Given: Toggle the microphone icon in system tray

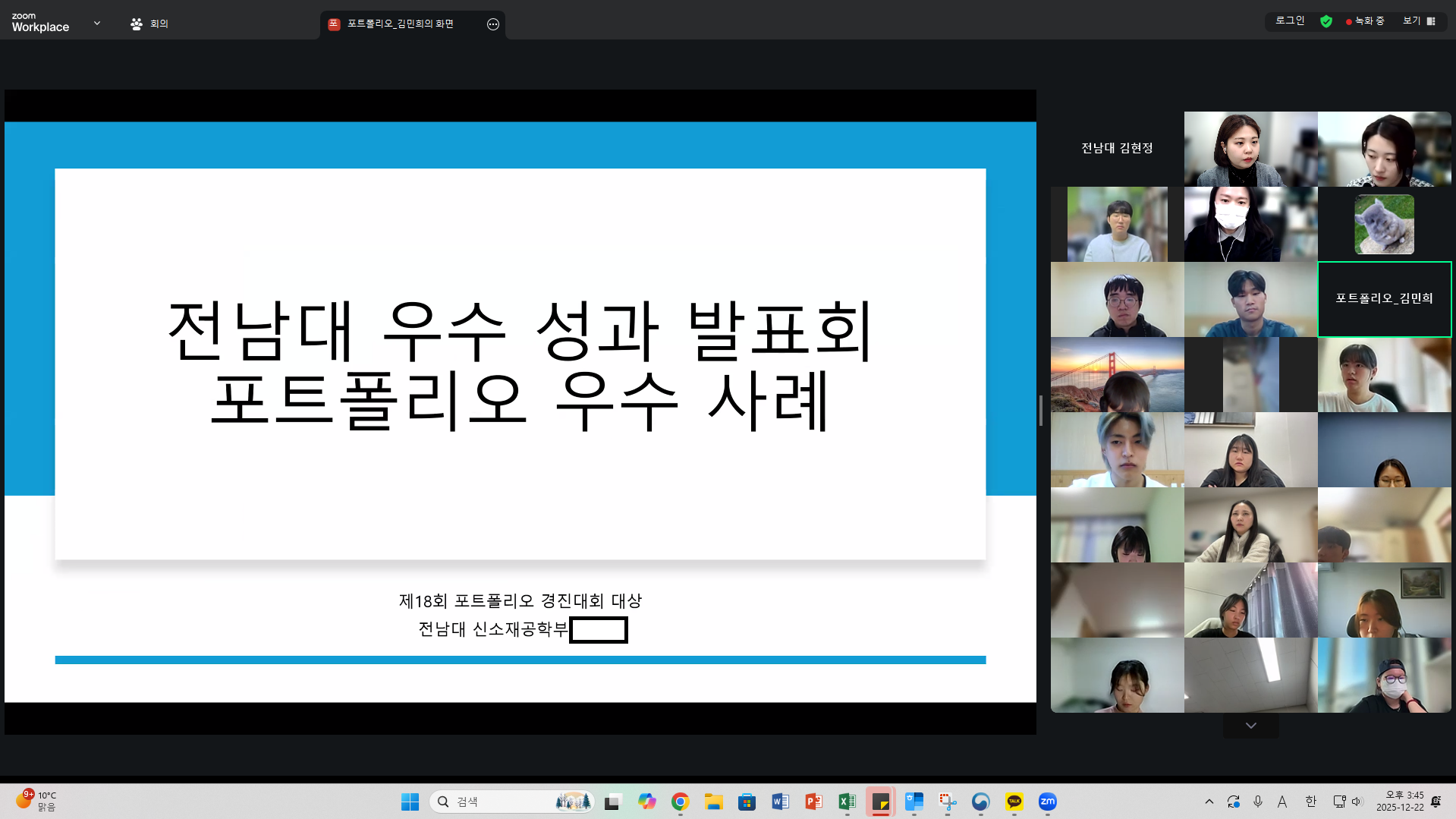Looking at the screenshot, I should [x=1258, y=802].
